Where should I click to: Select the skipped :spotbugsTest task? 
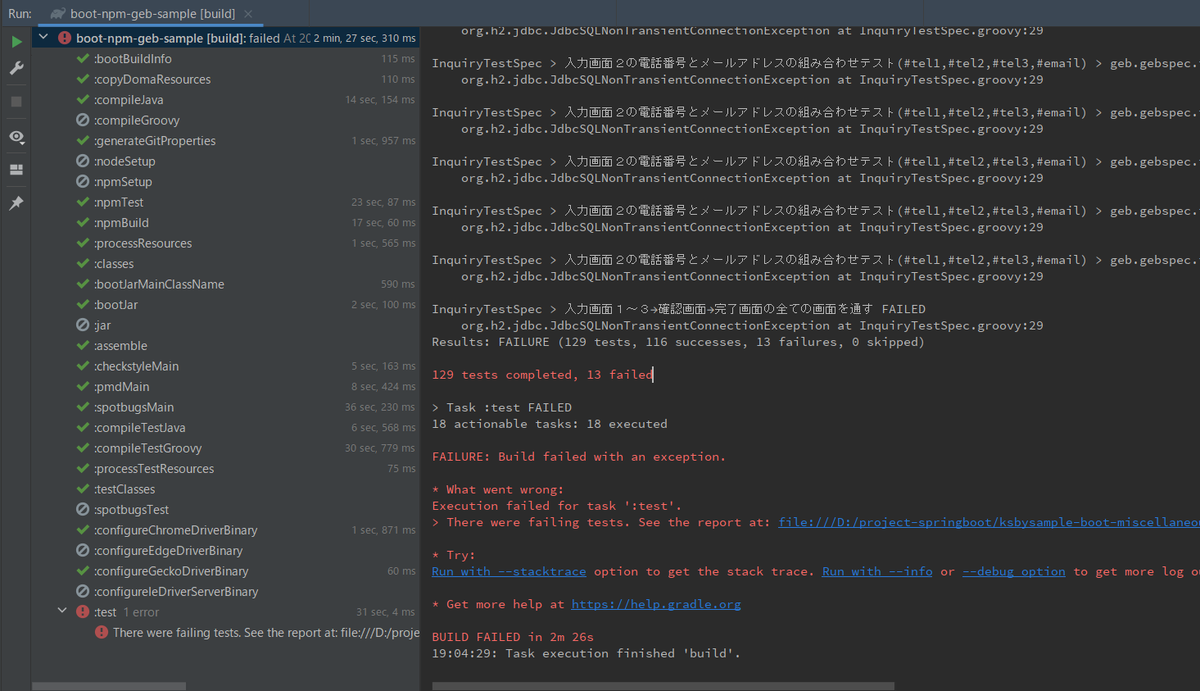click(225, 510)
